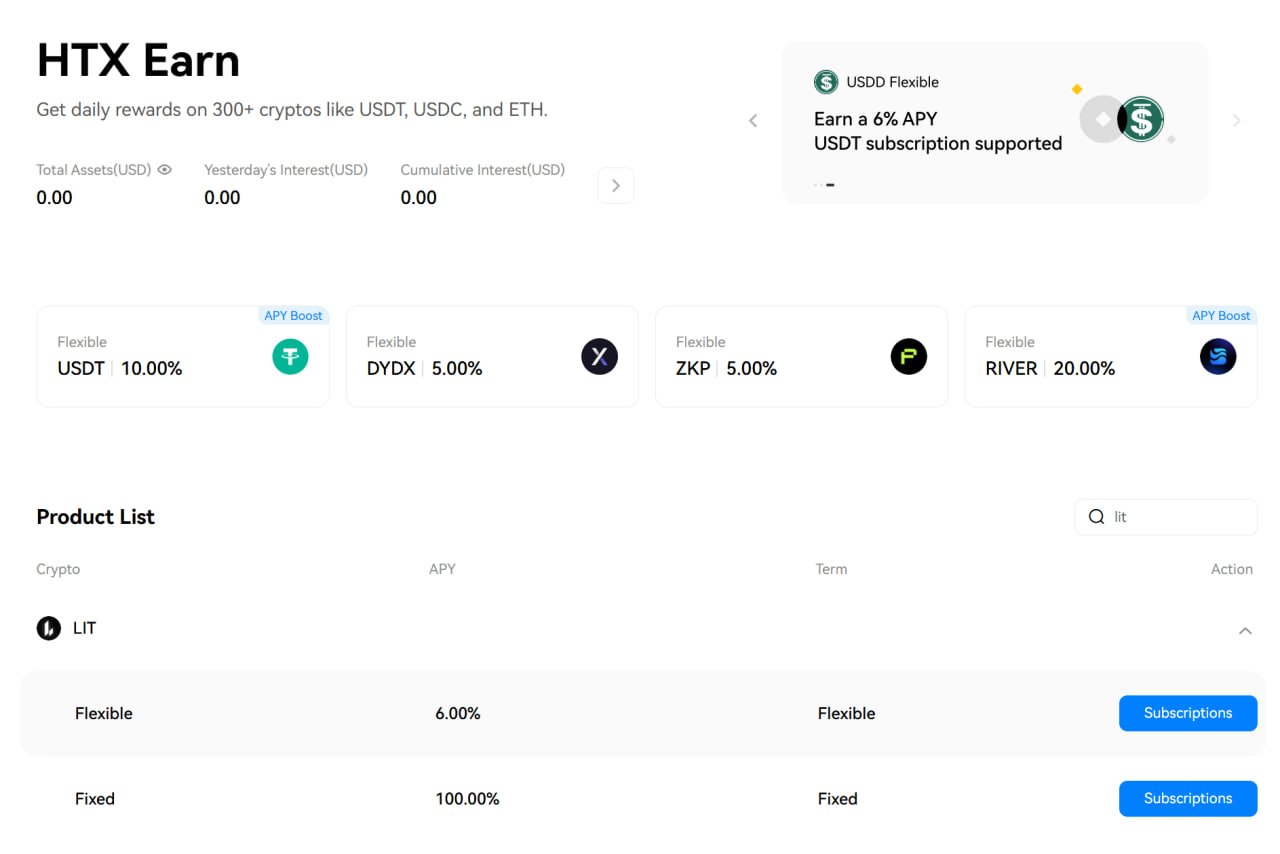The width and height of the screenshot is (1280, 854).
Task: Click the USDT Tether coin icon
Action: tap(290, 357)
